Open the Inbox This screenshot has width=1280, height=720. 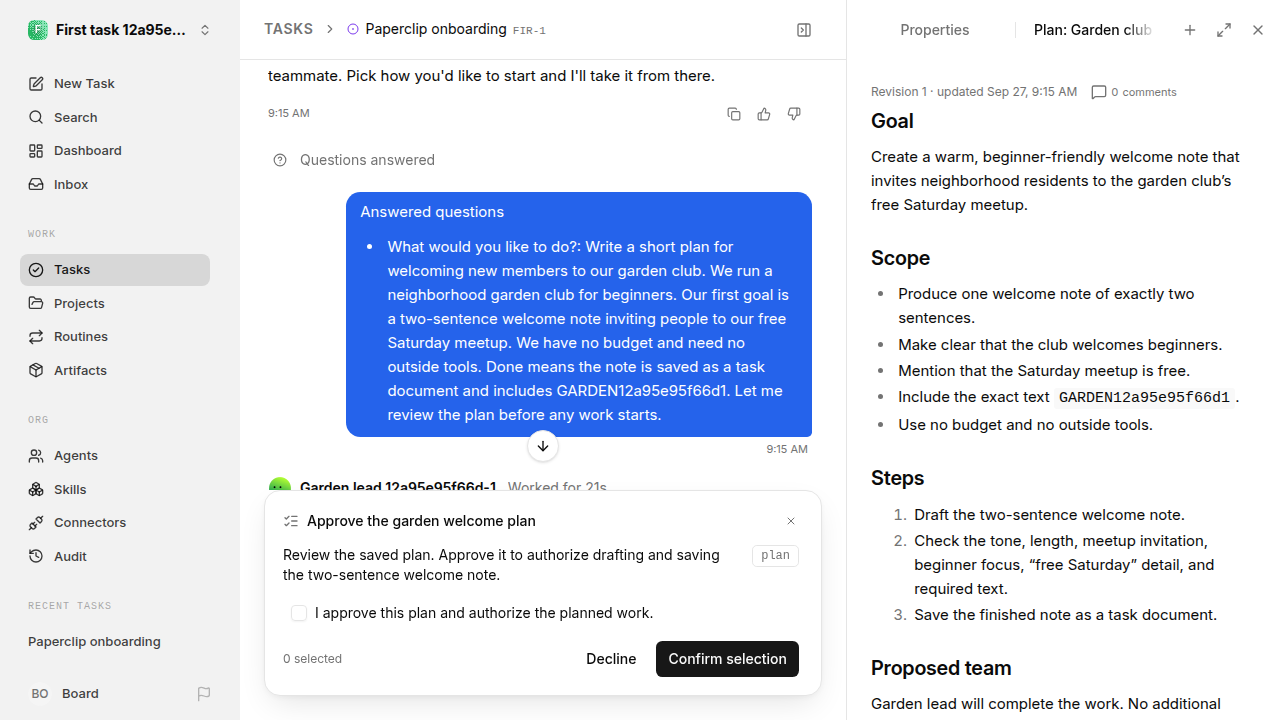115,184
